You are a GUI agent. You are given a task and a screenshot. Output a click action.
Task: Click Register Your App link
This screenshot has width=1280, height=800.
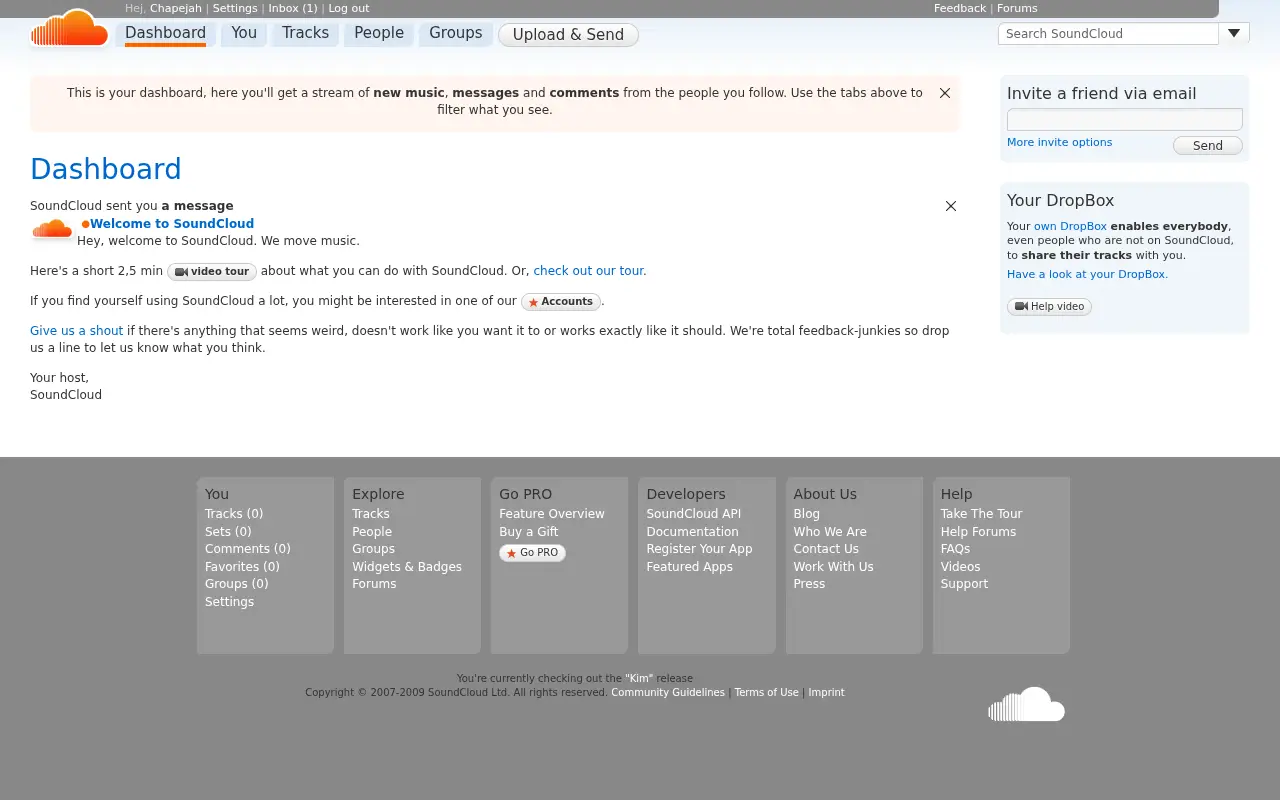[x=699, y=549]
